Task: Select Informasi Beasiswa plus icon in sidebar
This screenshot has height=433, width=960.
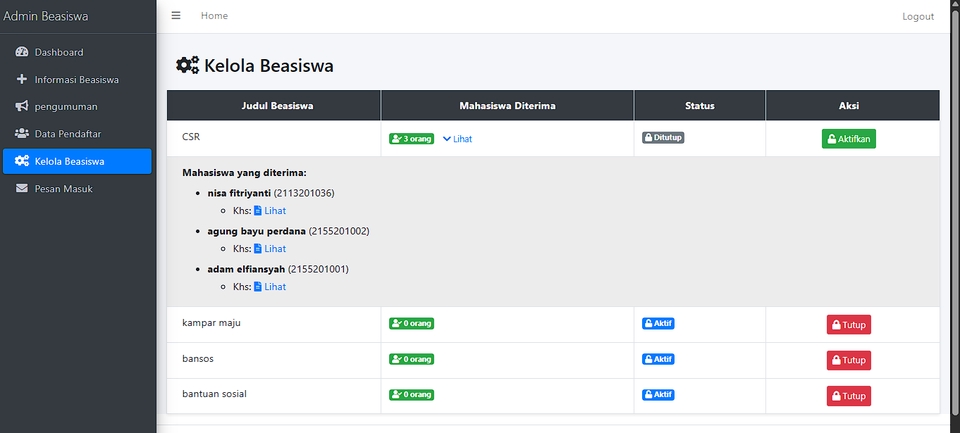Action: [22, 79]
